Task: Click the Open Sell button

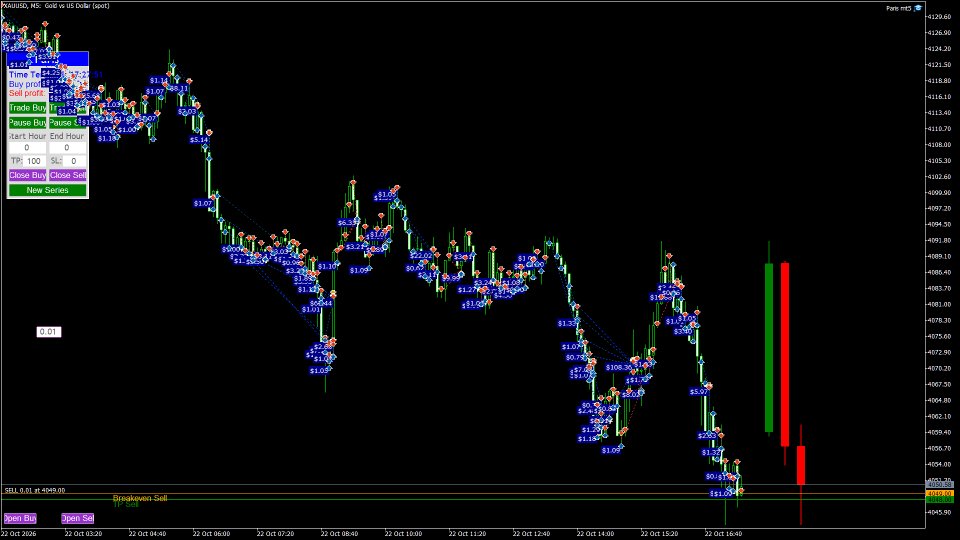Action: click(77, 519)
